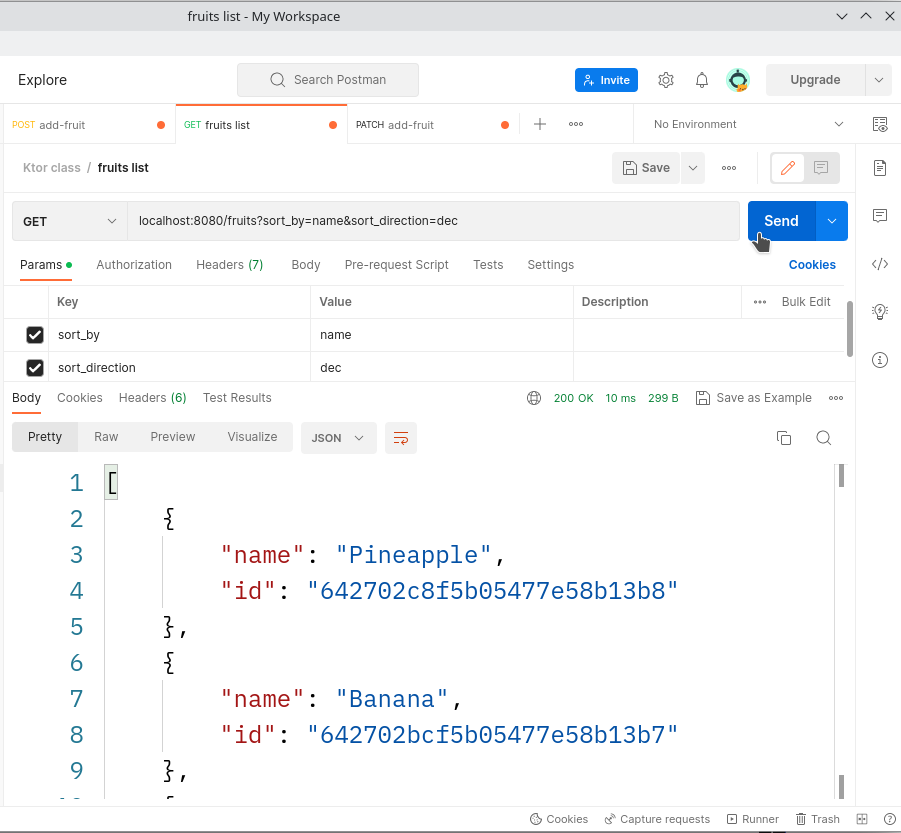Expand the Save button dropdown arrow

pos(693,168)
